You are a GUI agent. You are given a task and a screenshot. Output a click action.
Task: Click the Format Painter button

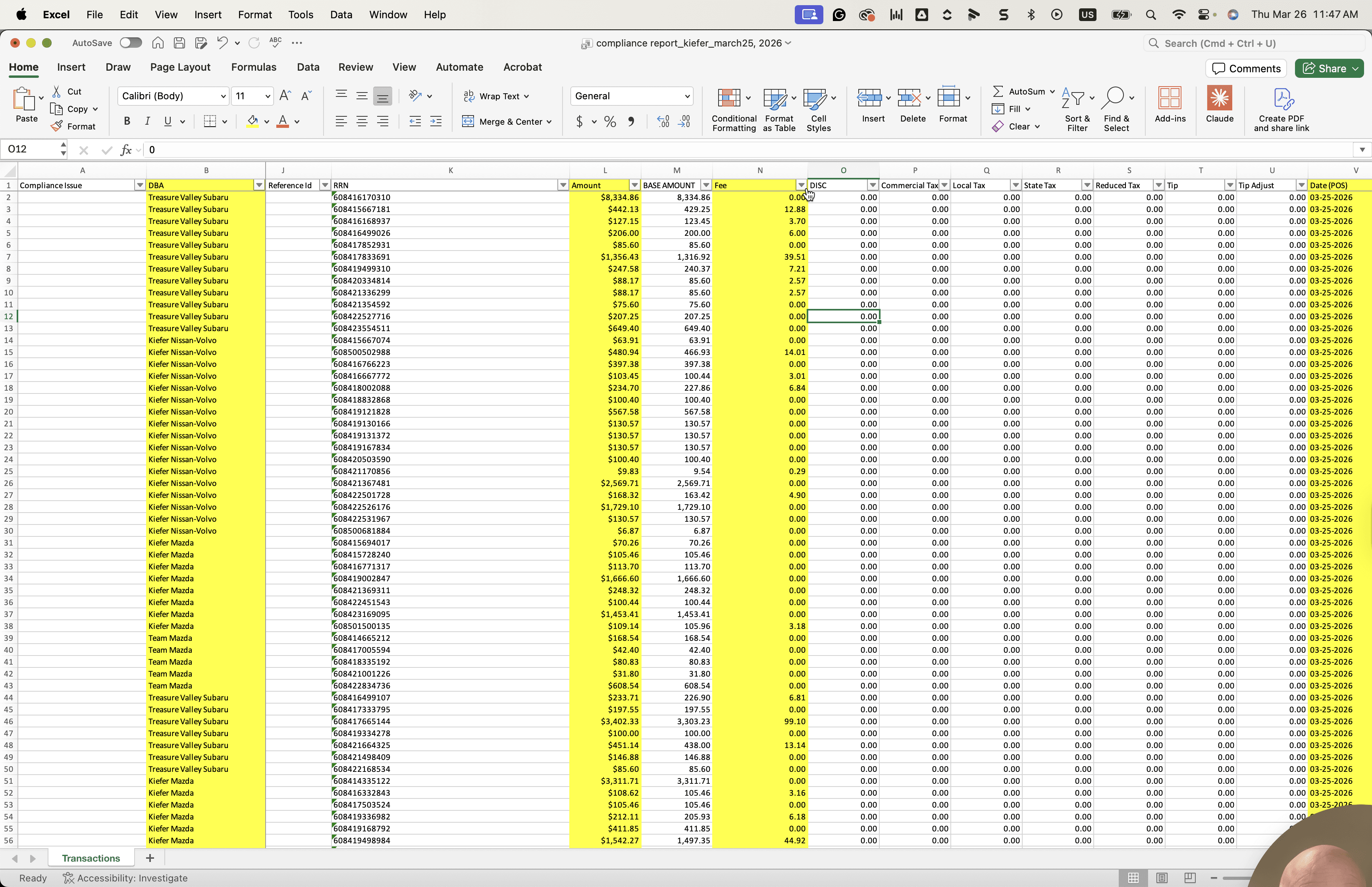coord(73,126)
